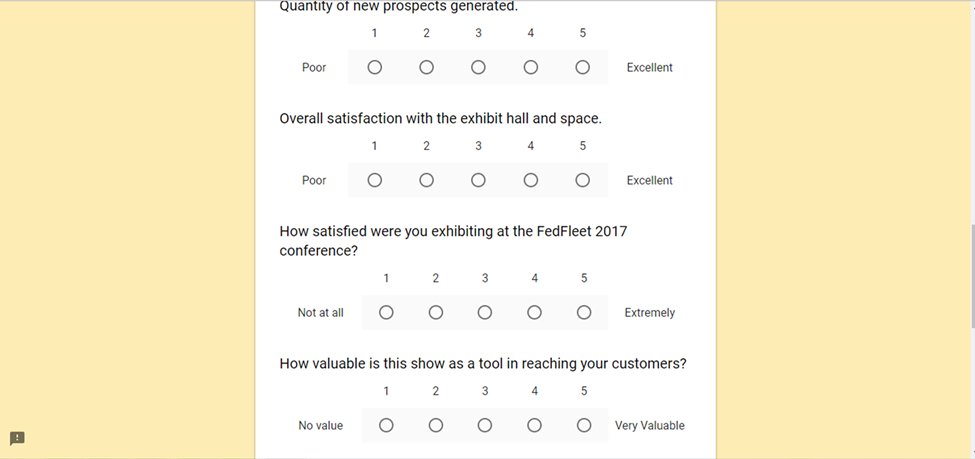Screen dimensions: 975x459
Task: Pick rating 5 for exhibit hall satisfaction
Action: pos(583,181)
